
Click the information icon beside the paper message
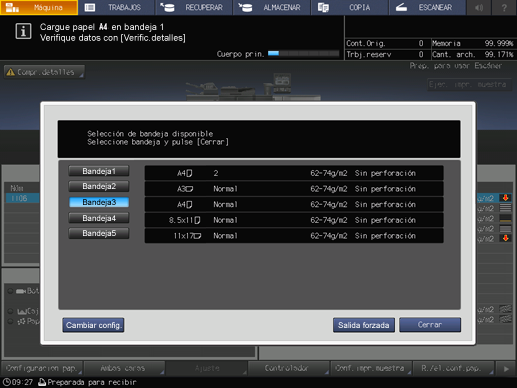[x=23, y=32]
